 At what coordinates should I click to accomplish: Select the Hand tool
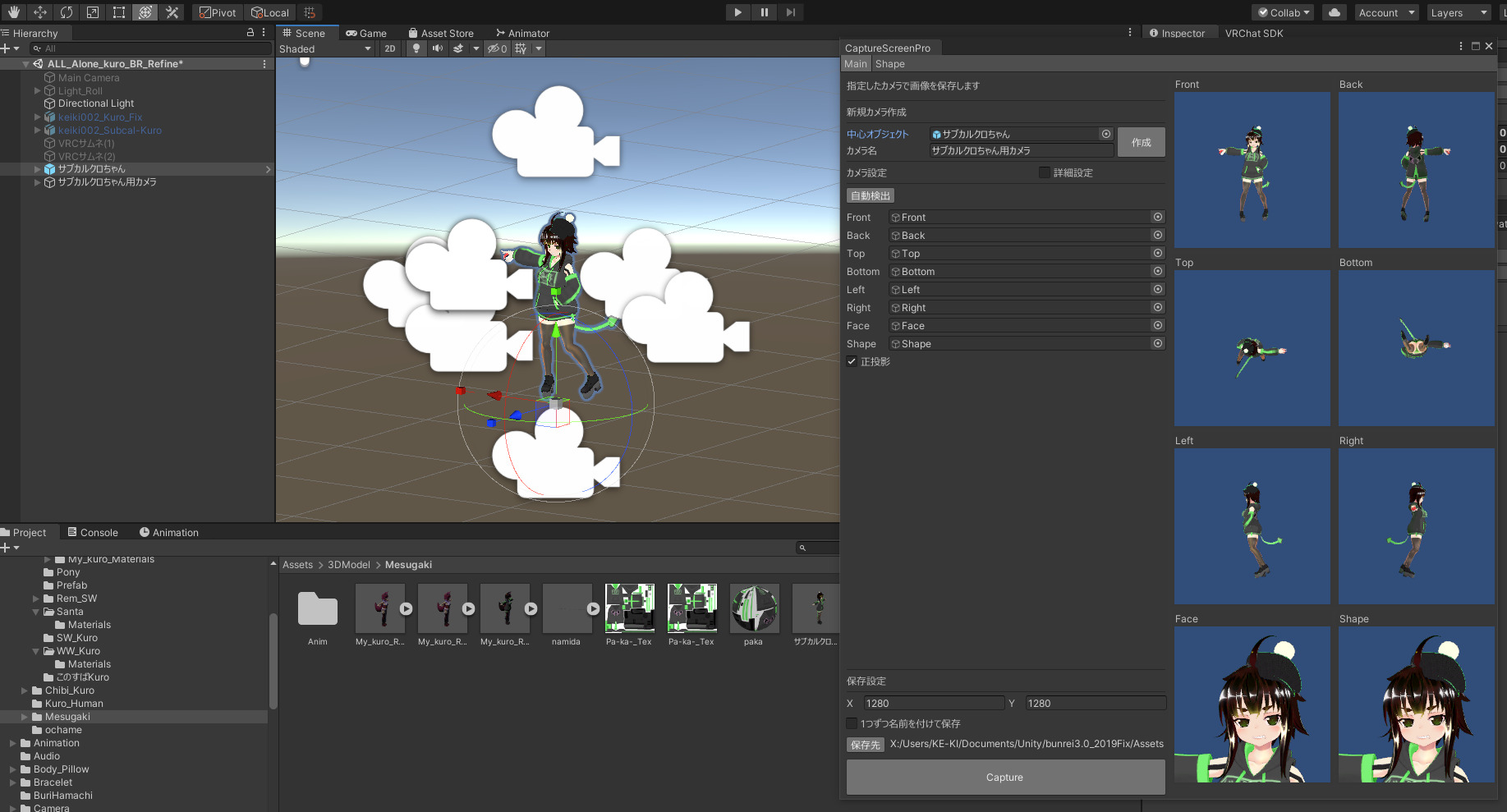[x=14, y=12]
